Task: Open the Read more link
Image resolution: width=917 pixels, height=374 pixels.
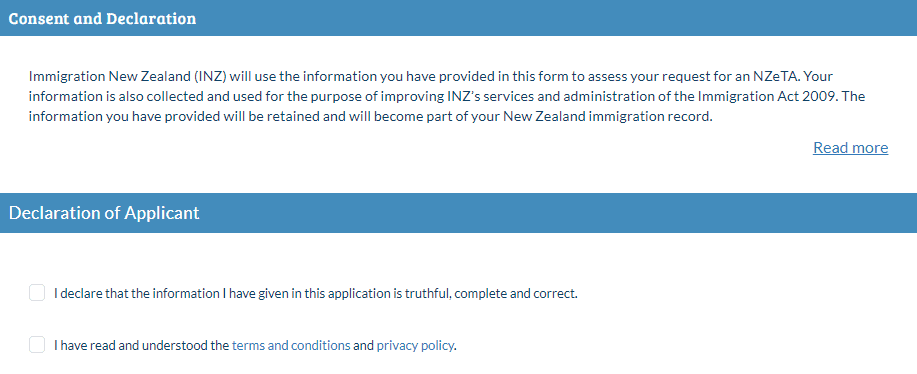Action: click(850, 148)
